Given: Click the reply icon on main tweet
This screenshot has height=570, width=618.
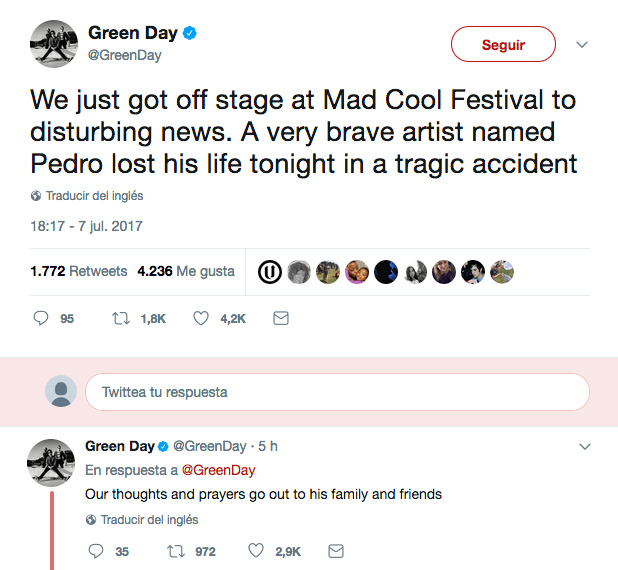Looking at the screenshot, I should pos(41,319).
